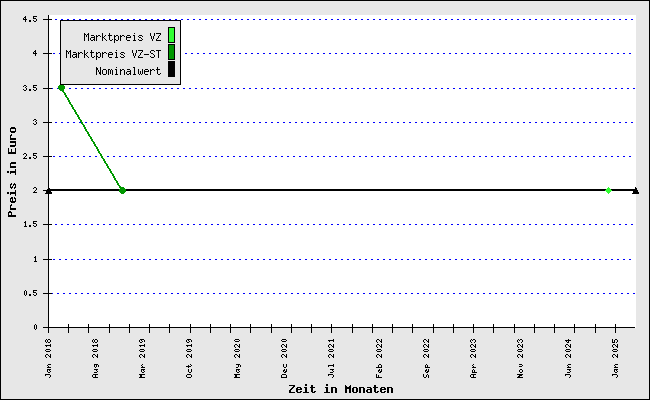Click the Mar 2019 x-axis label
The height and width of the screenshot is (400, 650).
143,359
